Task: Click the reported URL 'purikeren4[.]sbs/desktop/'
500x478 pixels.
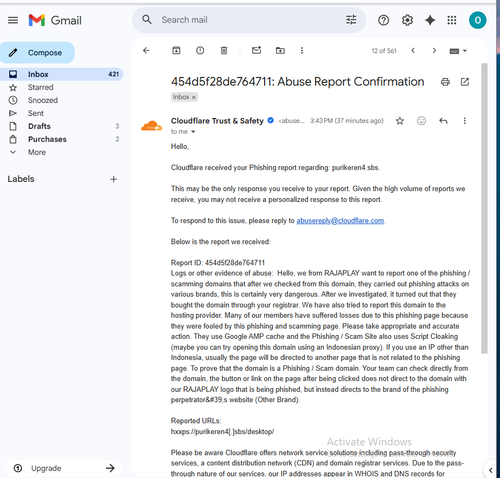Action: click(222, 432)
